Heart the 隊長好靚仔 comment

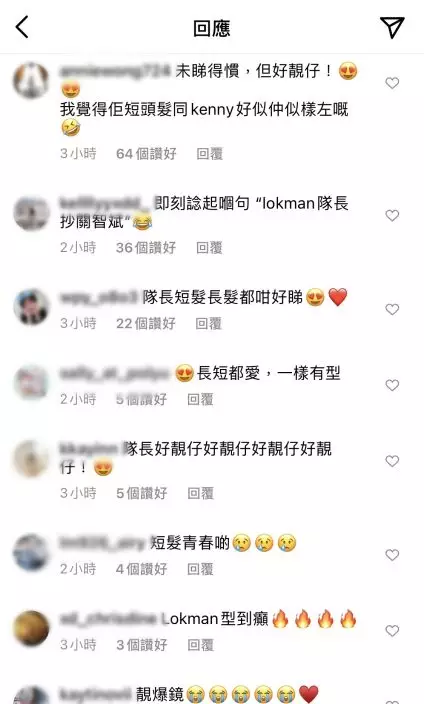pos(392,461)
